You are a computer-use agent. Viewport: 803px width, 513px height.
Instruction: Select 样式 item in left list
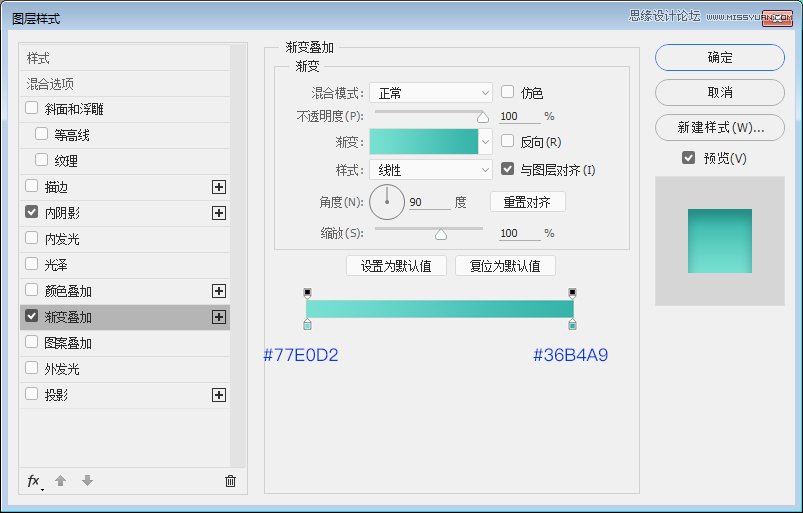124,58
